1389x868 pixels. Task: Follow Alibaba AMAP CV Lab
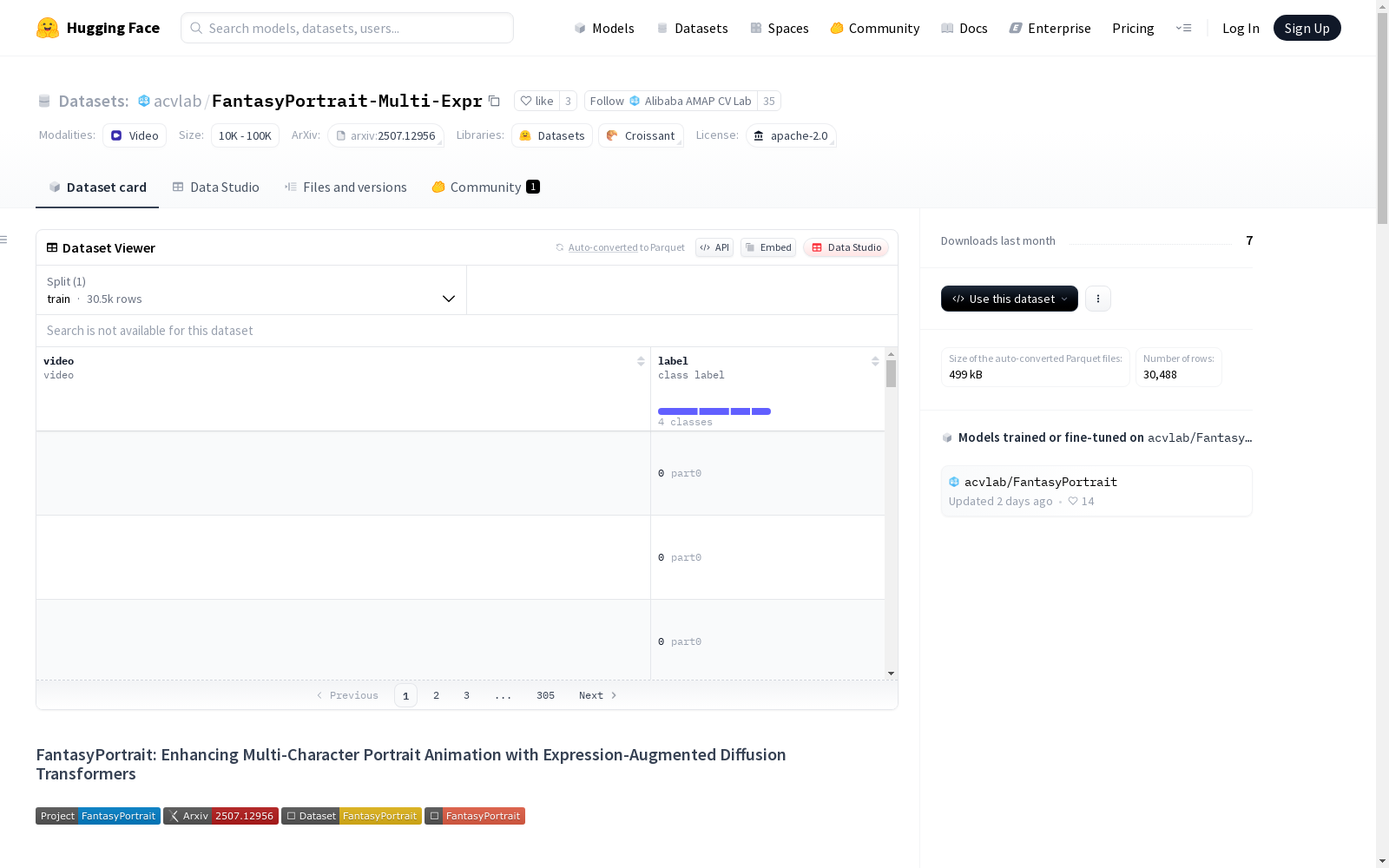click(x=670, y=101)
